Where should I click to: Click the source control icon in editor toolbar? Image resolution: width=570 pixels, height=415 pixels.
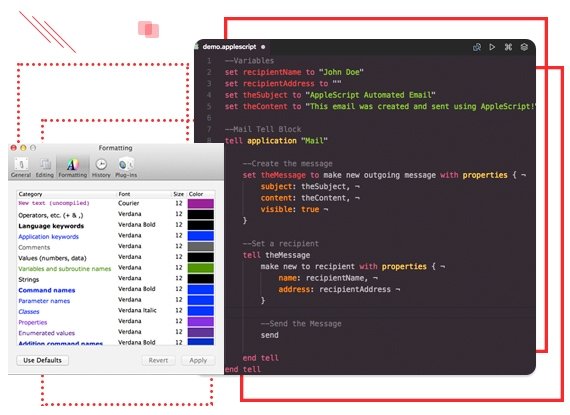(477, 47)
